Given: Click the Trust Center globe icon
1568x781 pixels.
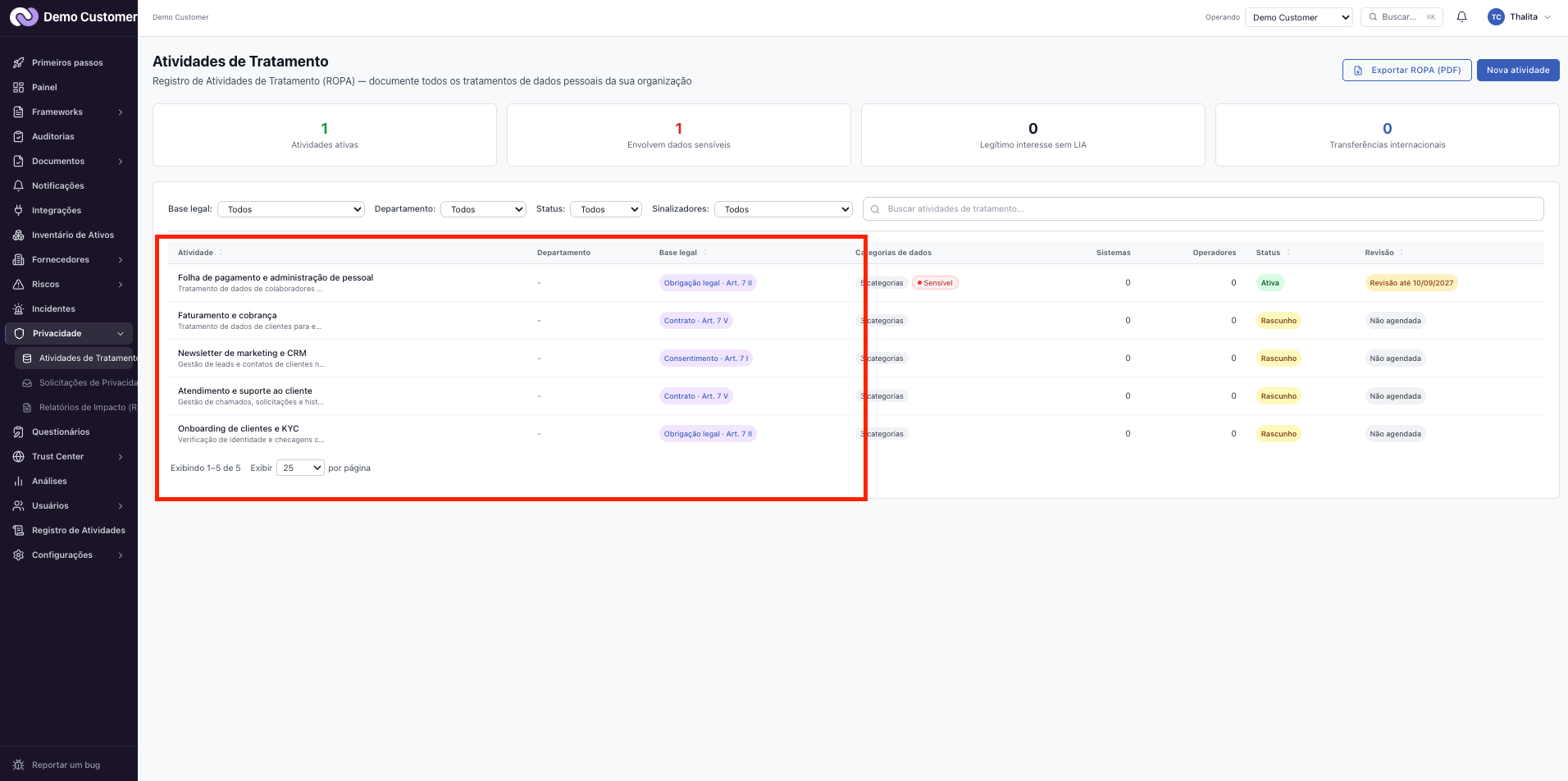Looking at the screenshot, I should click(18, 456).
